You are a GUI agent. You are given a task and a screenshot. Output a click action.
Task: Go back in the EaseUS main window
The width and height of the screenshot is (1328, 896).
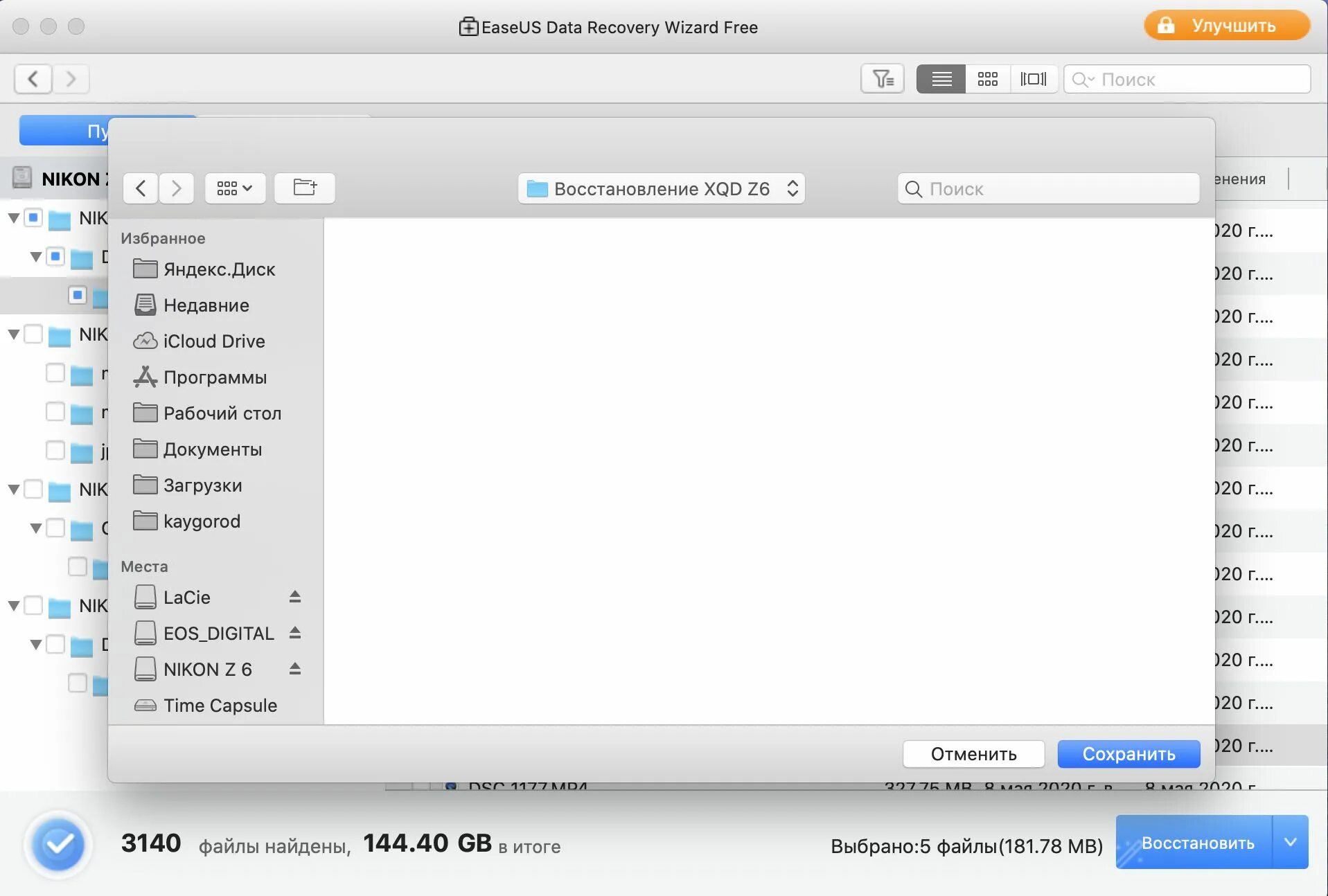[33, 79]
